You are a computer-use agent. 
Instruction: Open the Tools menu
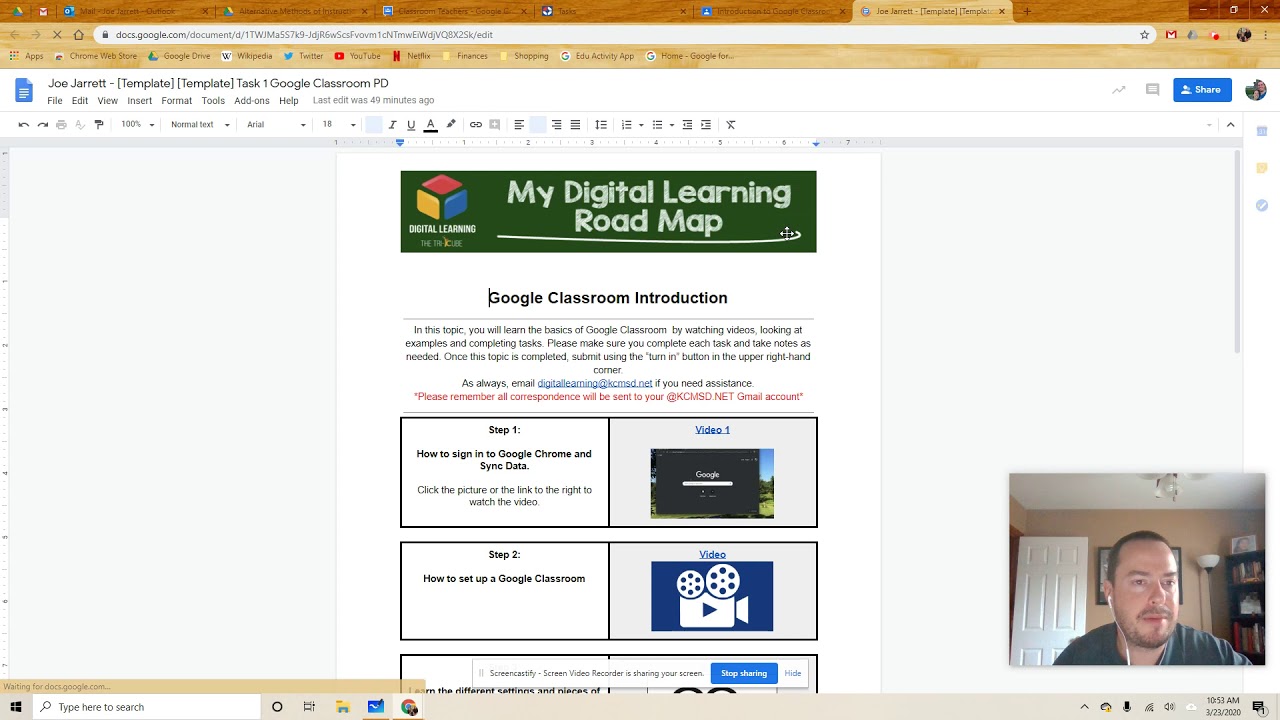point(213,101)
